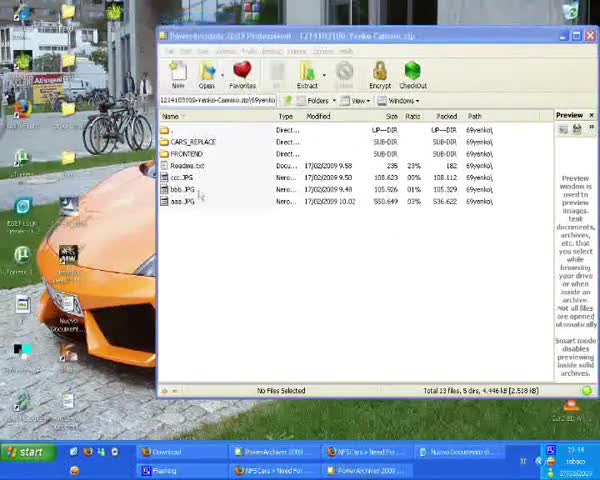Select the aaa.JPG file
This screenshot has height=480, width=600.
181,202
